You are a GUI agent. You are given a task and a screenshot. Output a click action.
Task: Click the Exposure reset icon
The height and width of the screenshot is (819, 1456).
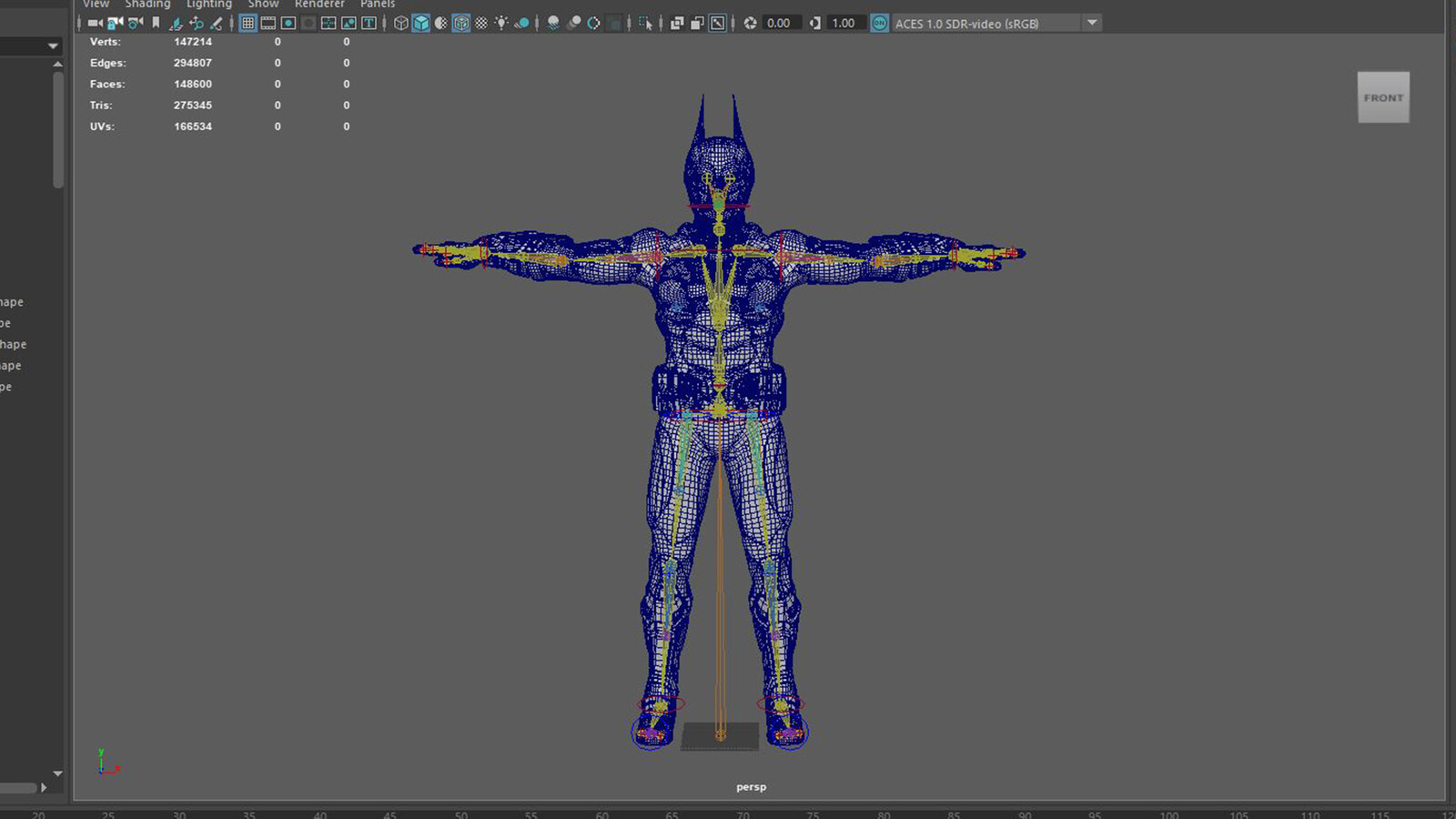(750, 24)
